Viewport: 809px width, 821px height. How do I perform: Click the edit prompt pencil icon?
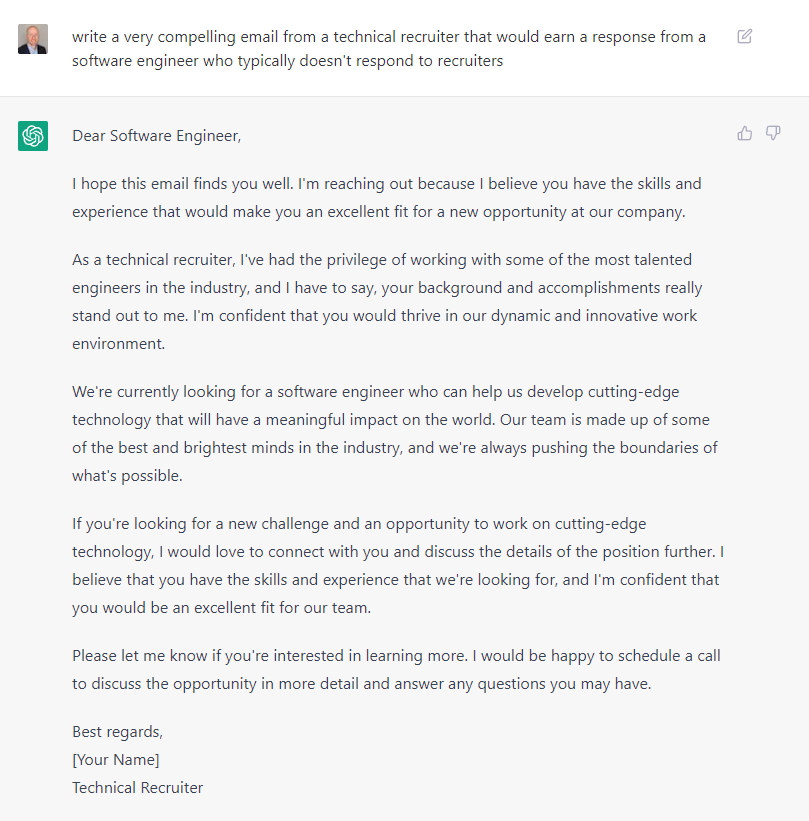[x=745, y=36]
